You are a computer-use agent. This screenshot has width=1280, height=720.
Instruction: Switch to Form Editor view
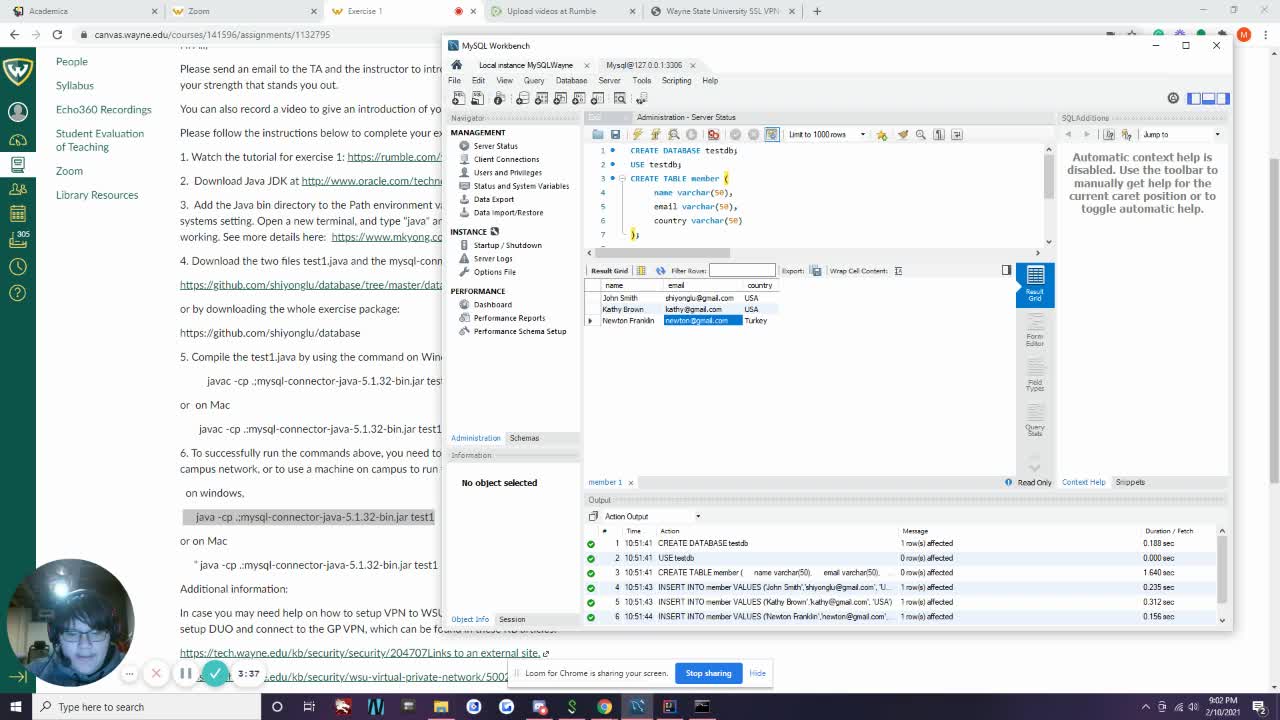pos(1035,331)
